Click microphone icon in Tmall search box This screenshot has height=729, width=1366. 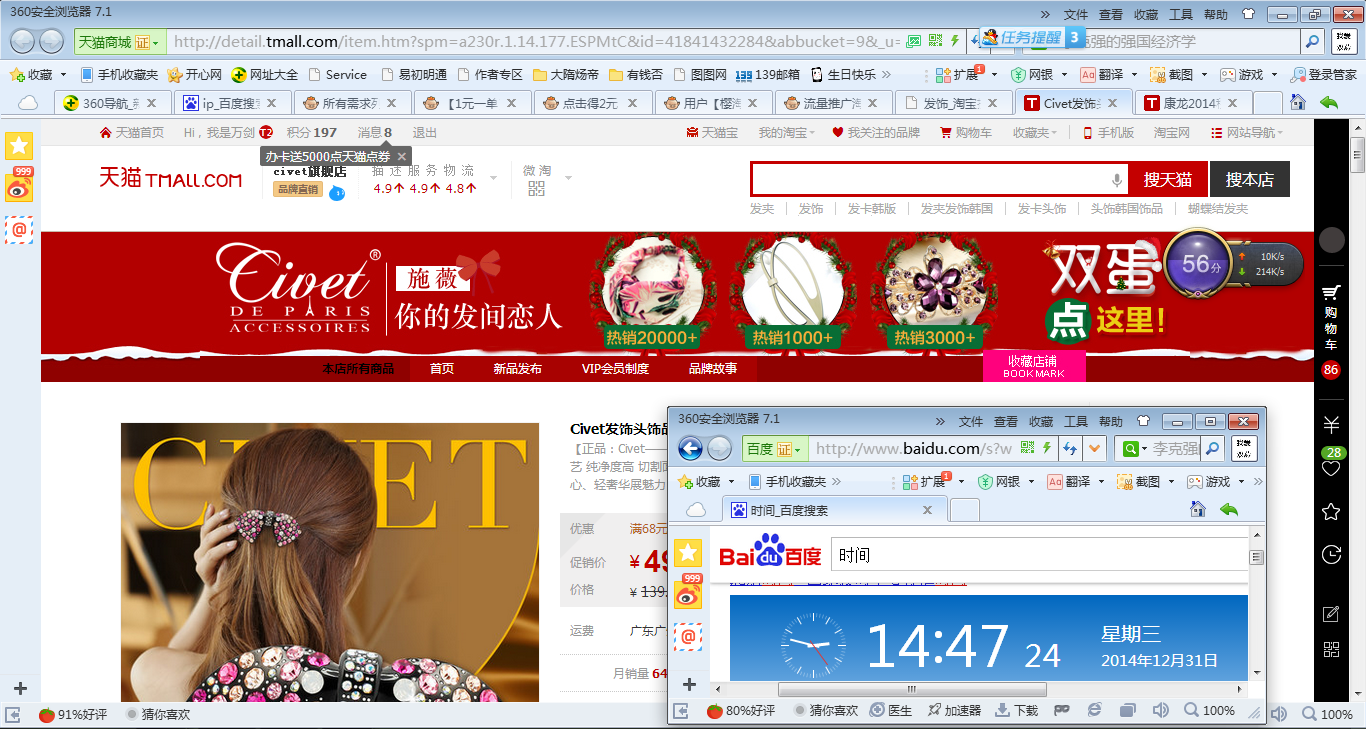click(x=1117, y=180)
